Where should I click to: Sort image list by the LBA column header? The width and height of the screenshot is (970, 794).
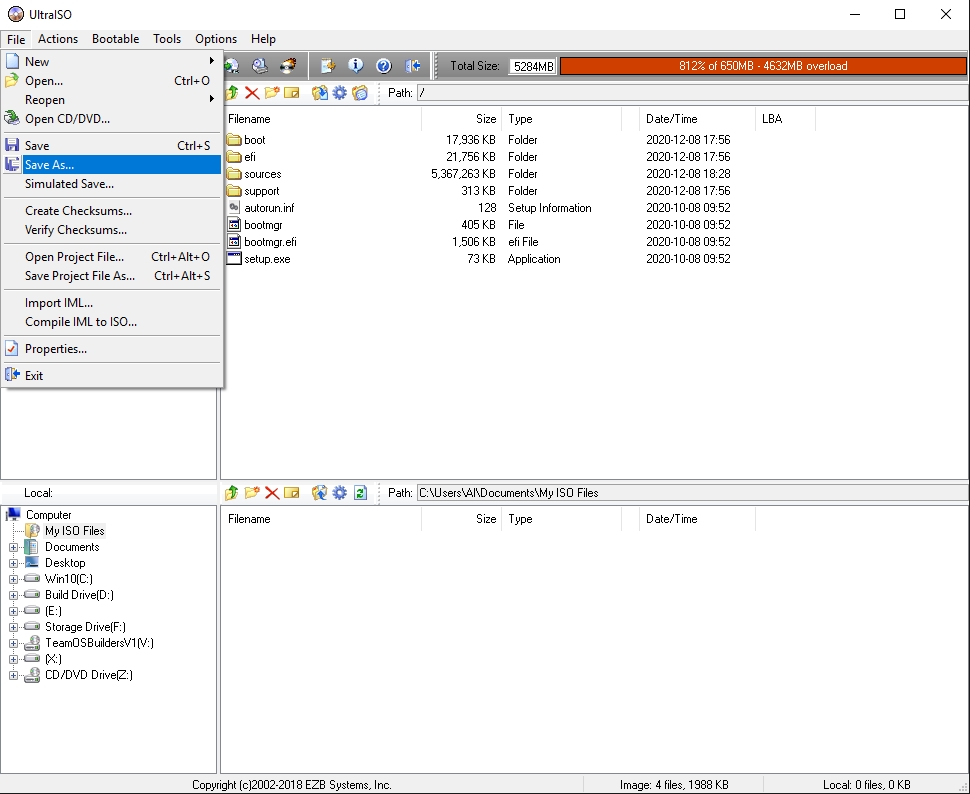click(x=785, y=119)
